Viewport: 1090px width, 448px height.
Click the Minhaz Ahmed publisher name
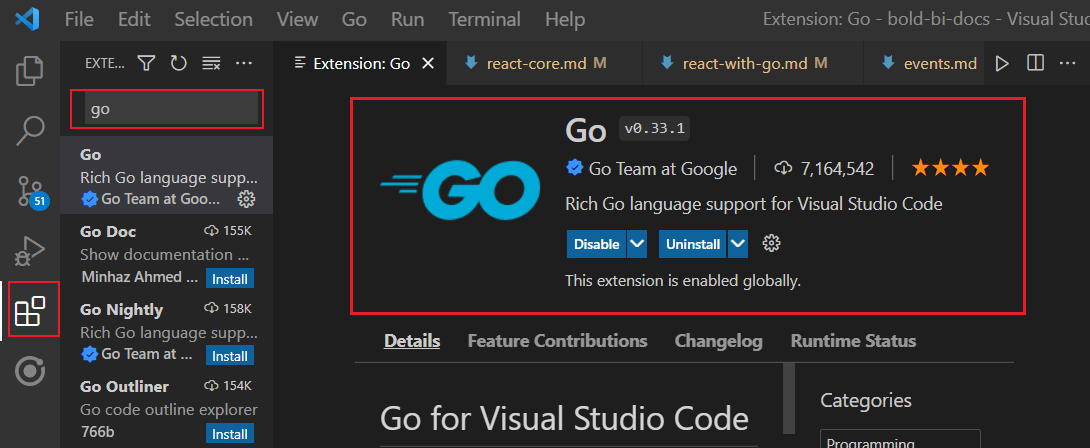coord(140,277)
